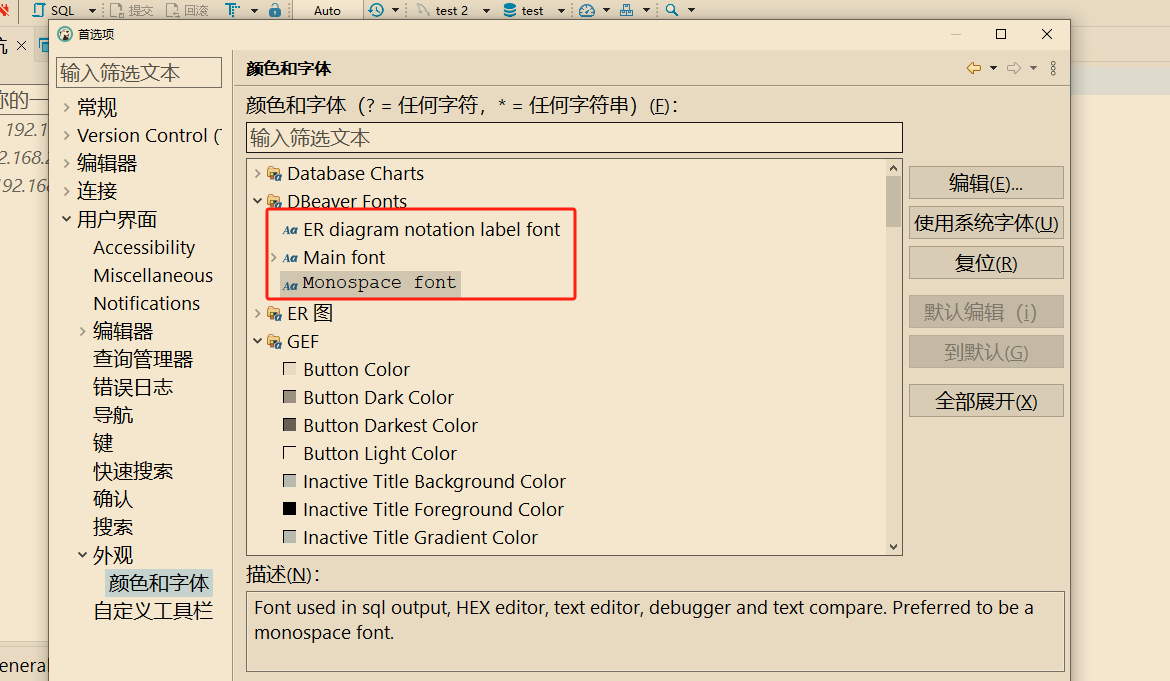
Task: Open dropdown beside the magnifier search icon
Action: 692,10
